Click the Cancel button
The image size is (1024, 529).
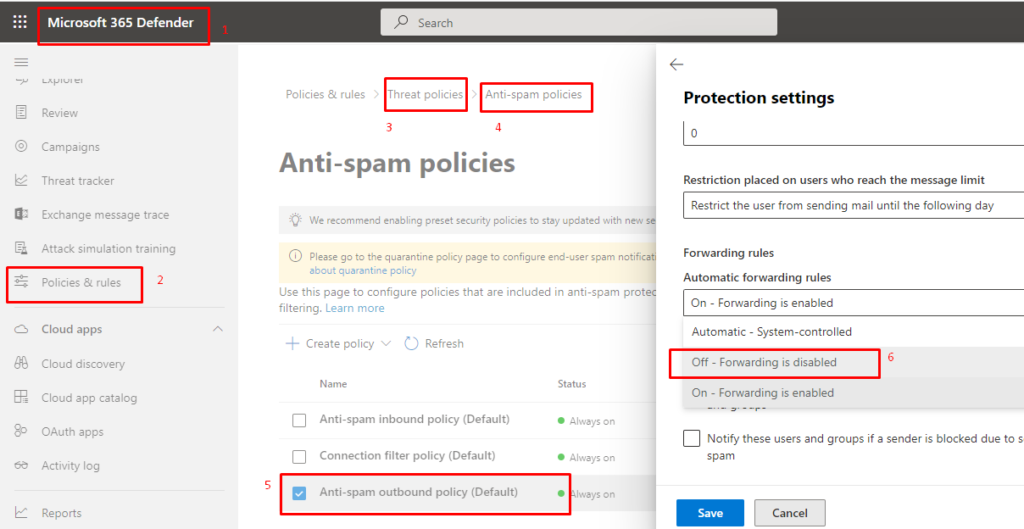click(x=790, y=513)
